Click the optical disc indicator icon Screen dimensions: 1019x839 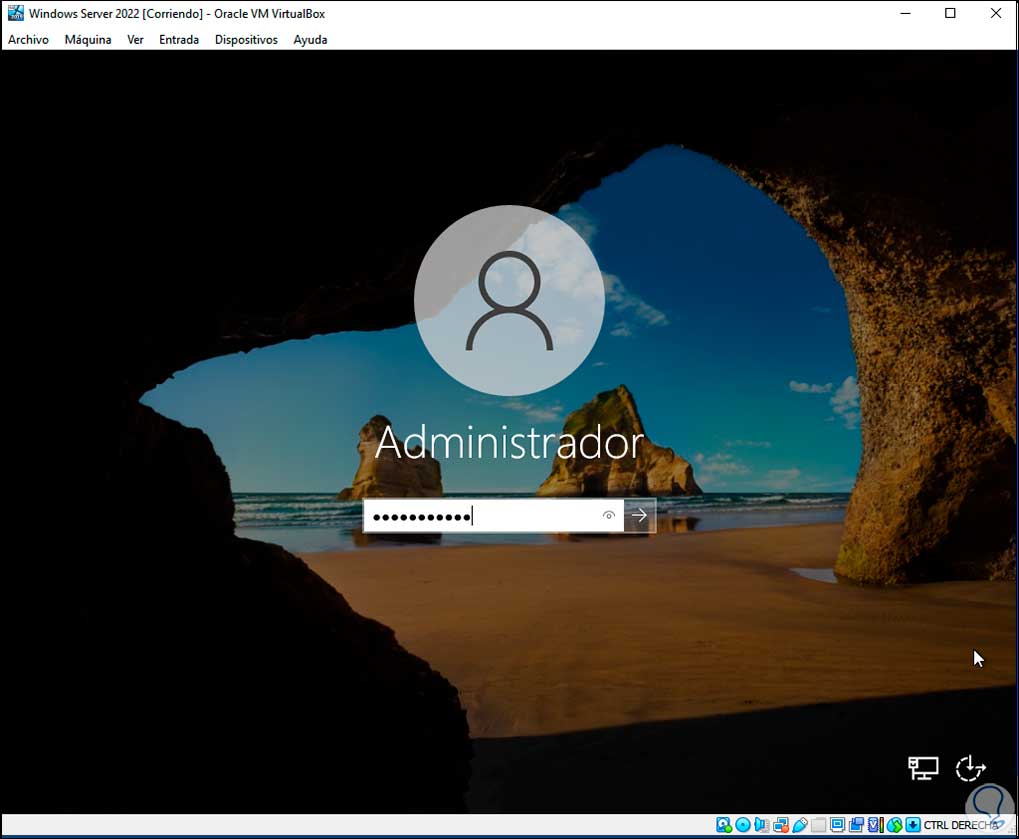[x=743, y=825]
